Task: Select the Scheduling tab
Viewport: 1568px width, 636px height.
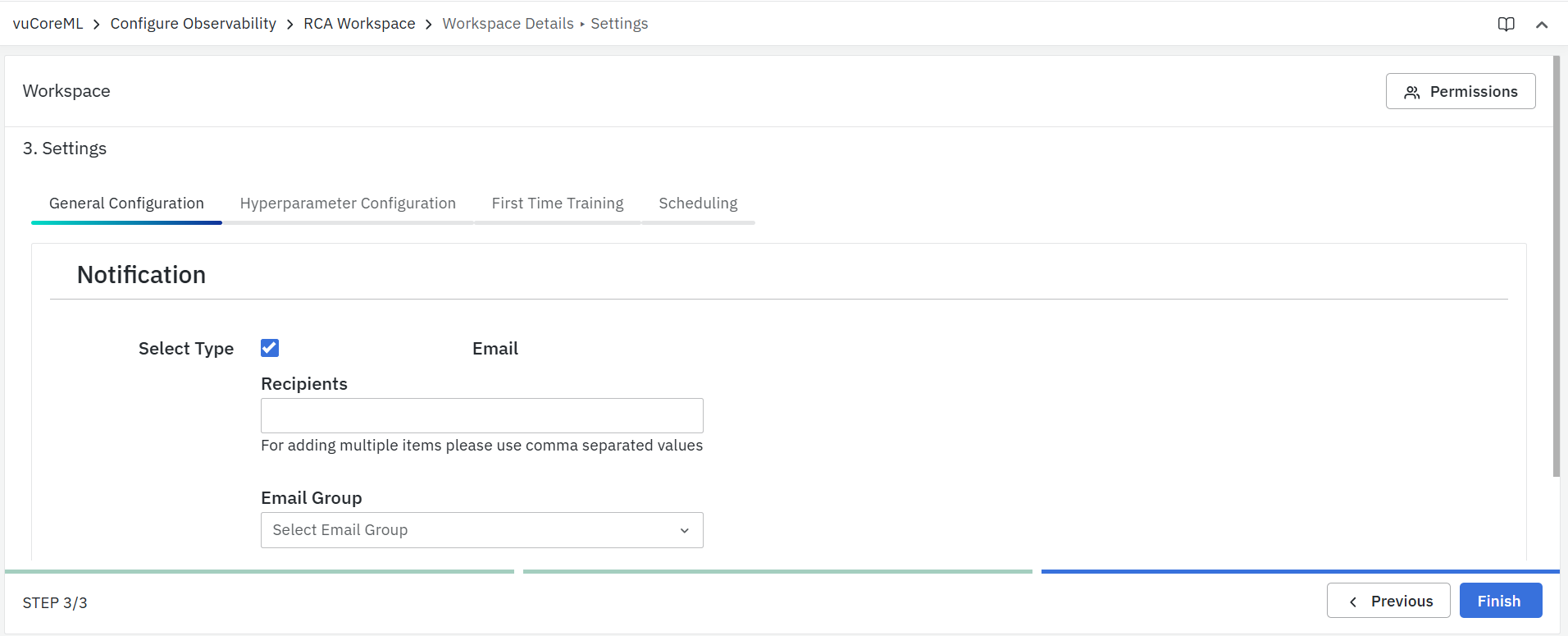Action: point(698,204)
